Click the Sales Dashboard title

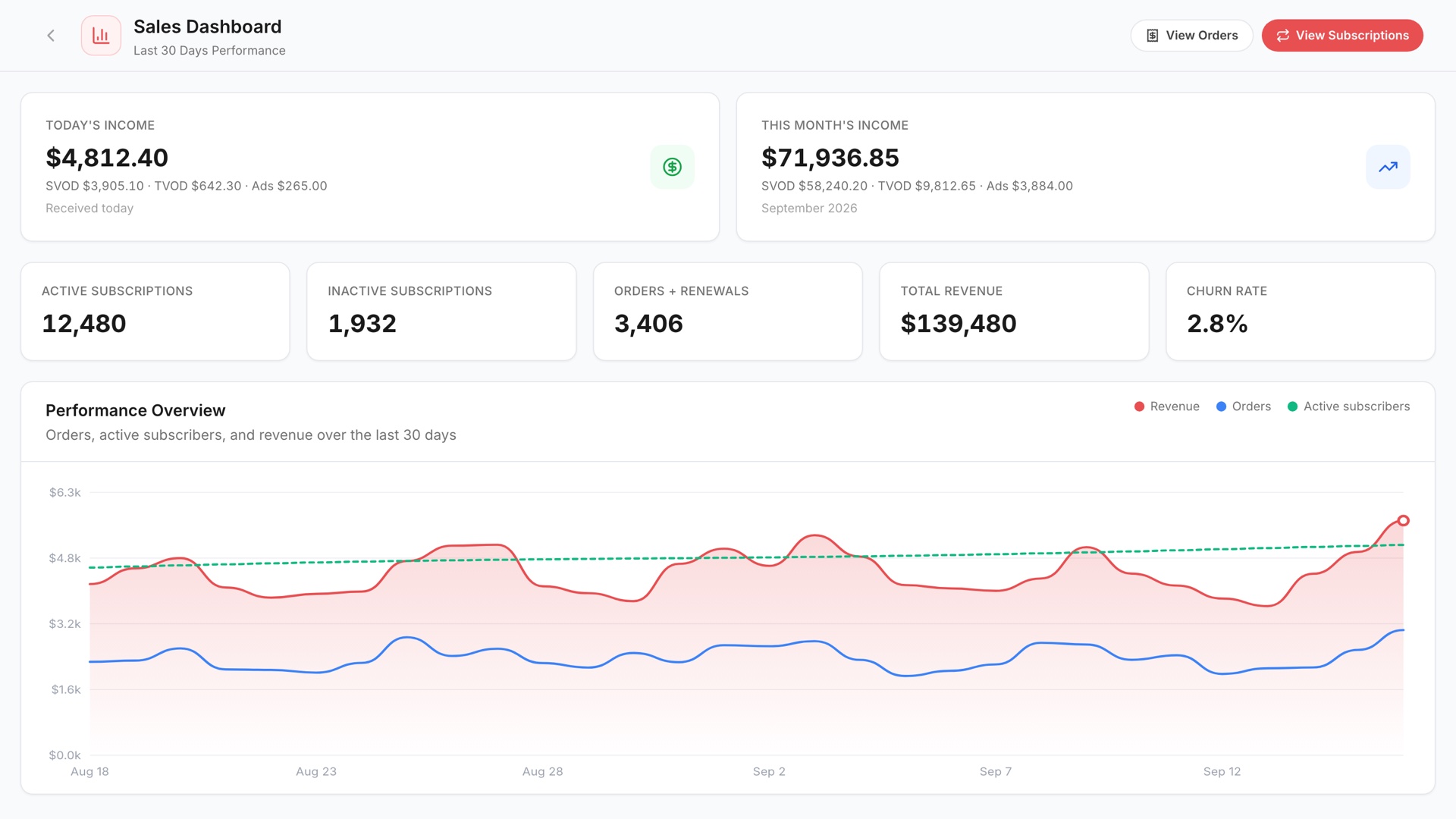point(208,27)
